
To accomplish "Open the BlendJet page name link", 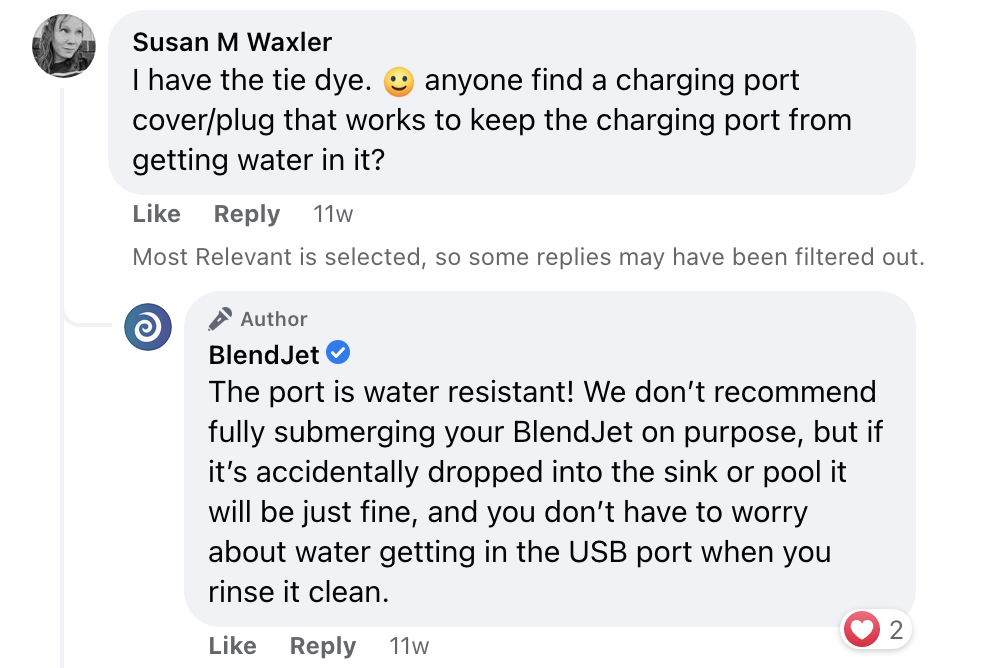I will 264,355.
